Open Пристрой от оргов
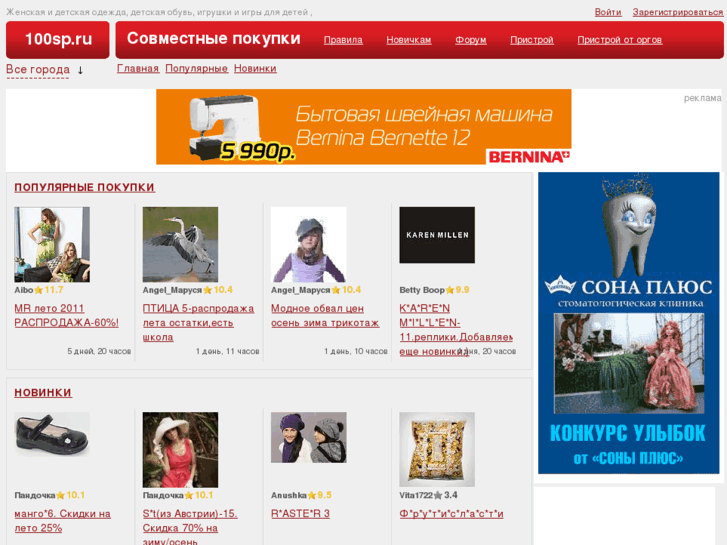Viewport: 727px width, 545px height. click(x=619, y=40)
